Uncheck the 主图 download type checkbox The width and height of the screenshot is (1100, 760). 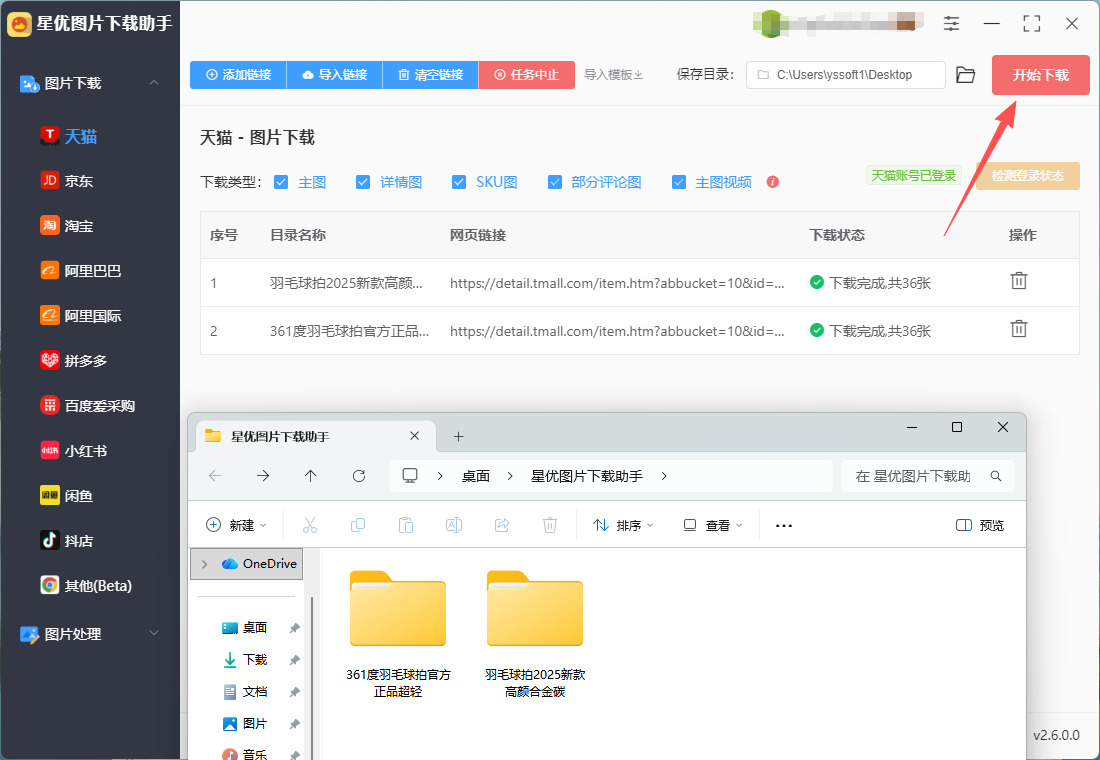[x=281, y=182]
